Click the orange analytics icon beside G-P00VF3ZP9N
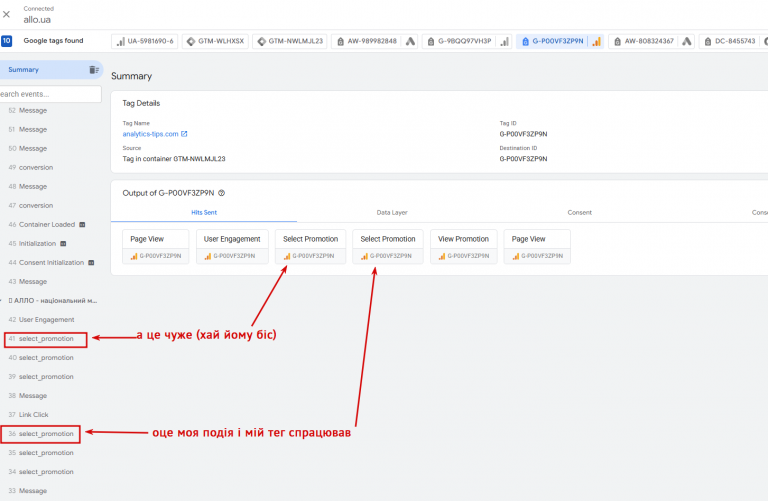The height and width of the screenshot is (501, 768). pyautogui.click(x=596, y=42)
